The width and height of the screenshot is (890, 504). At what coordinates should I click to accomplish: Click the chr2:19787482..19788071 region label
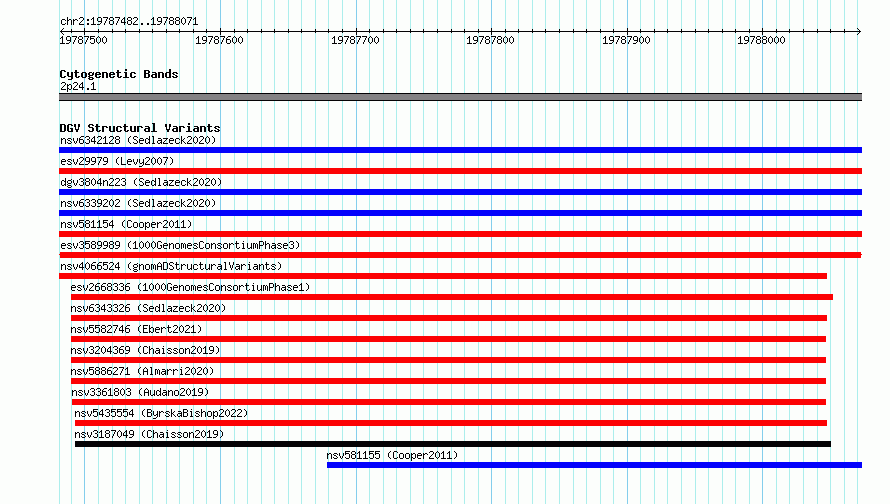[x=129, y=21]
